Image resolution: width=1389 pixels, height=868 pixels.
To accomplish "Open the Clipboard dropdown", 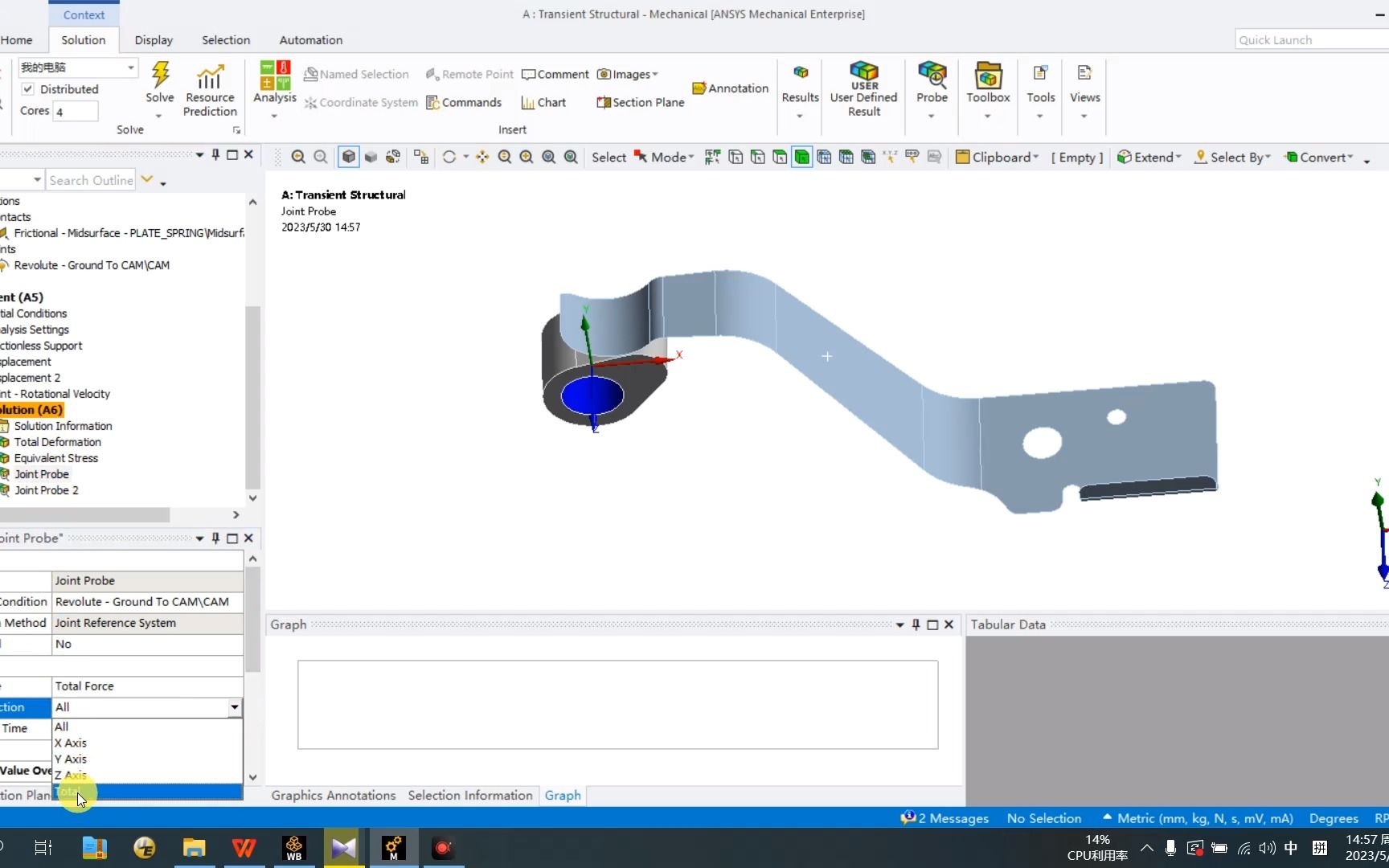I will (x=997, y=157).
